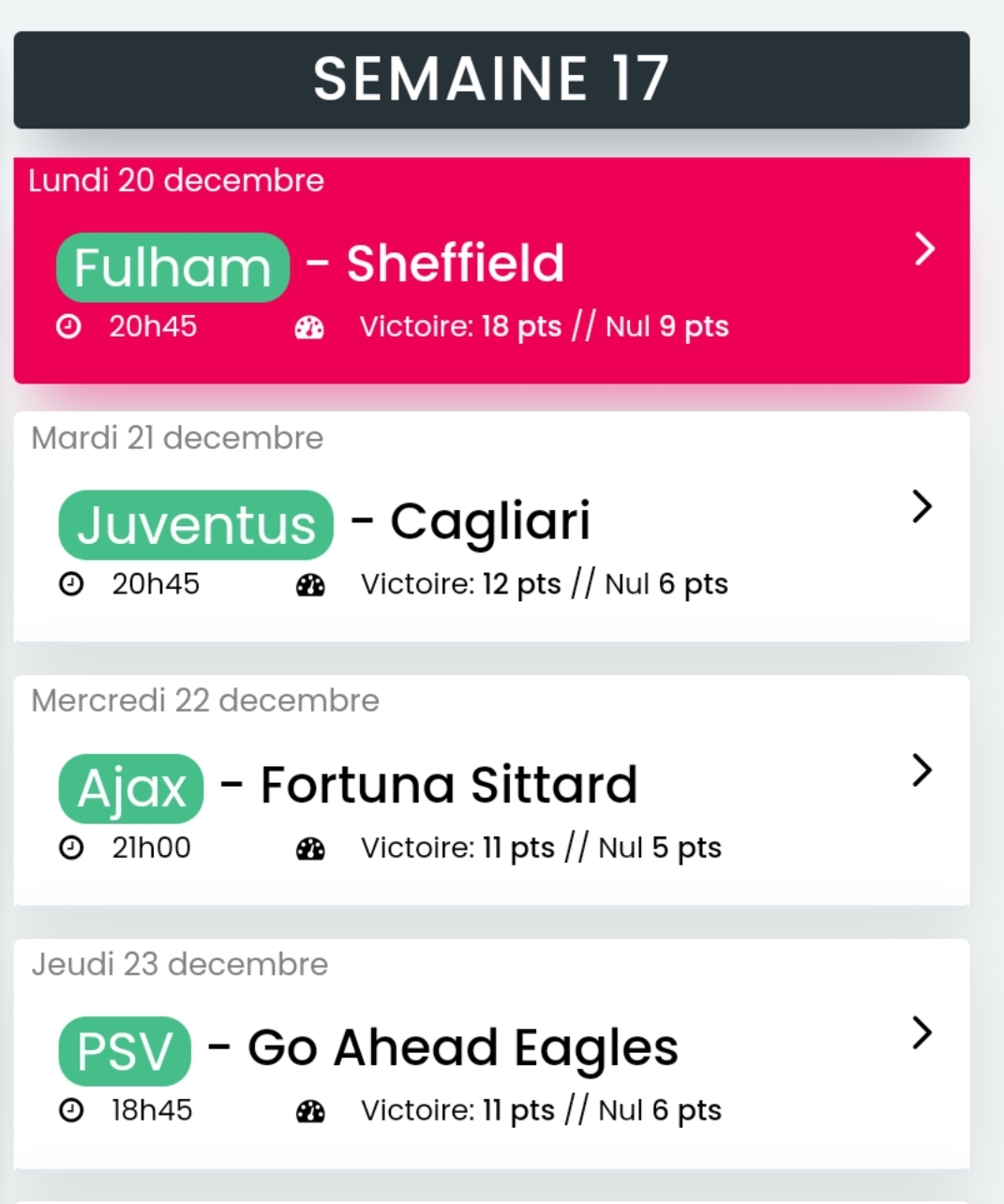The width and height of the screenshot is (1004, 1204).
Task: Click the gauge icon in PSV match card
Action: click(x=310, y=1111)
